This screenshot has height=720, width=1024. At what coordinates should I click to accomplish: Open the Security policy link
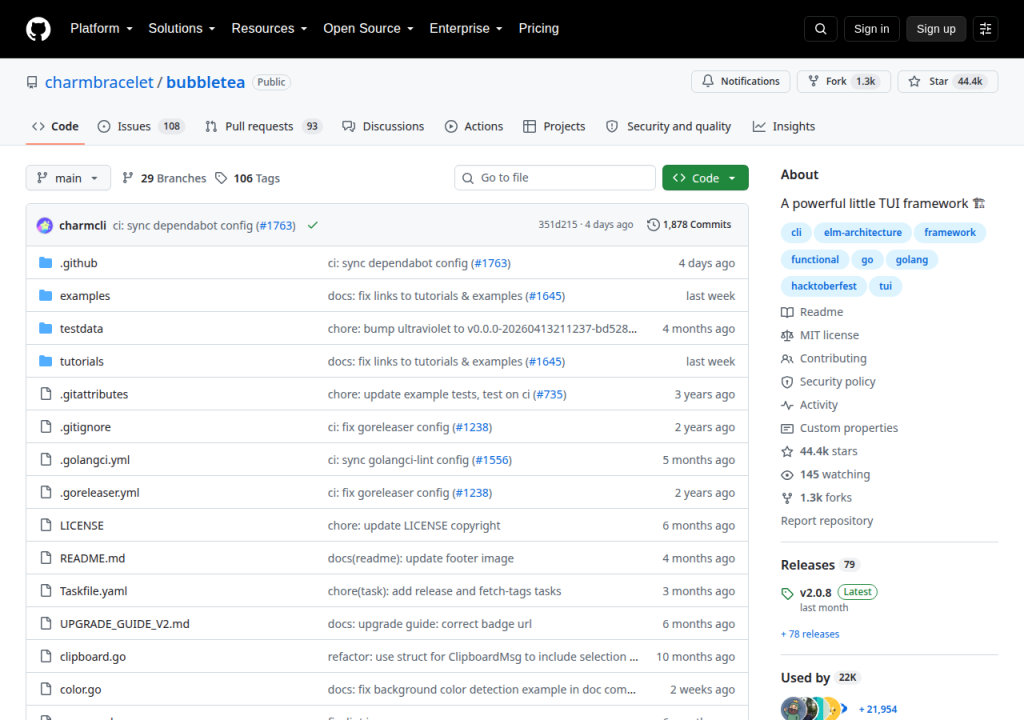coord(828,382)
